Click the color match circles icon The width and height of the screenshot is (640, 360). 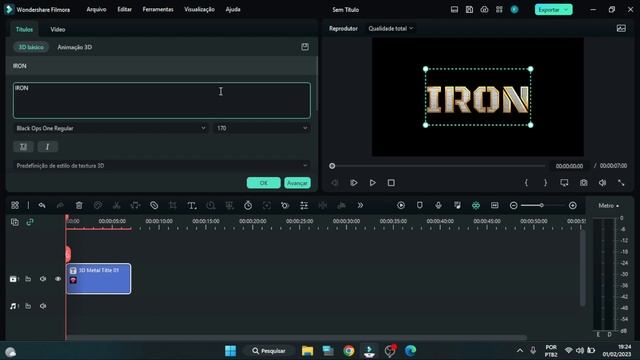(x=285, y=205)
